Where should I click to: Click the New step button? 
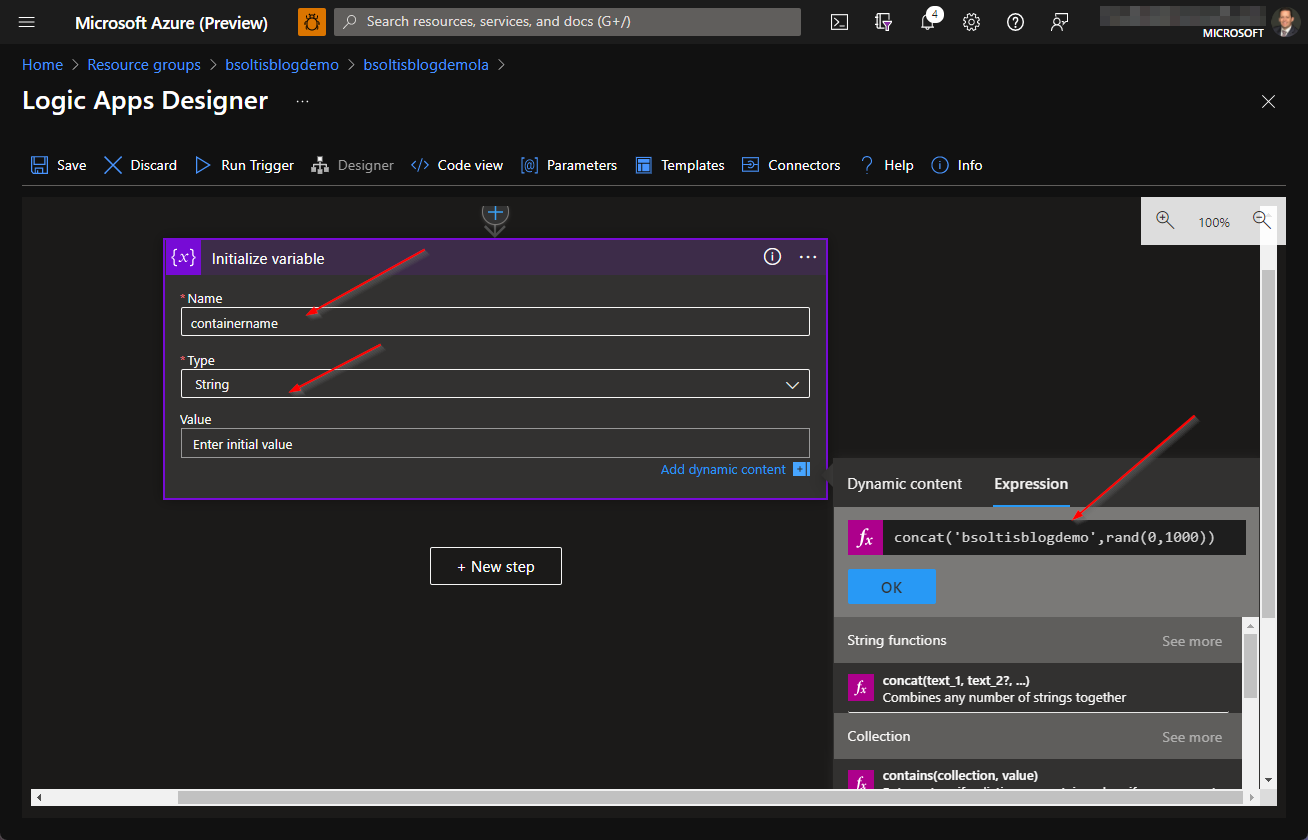click(495, 566)
